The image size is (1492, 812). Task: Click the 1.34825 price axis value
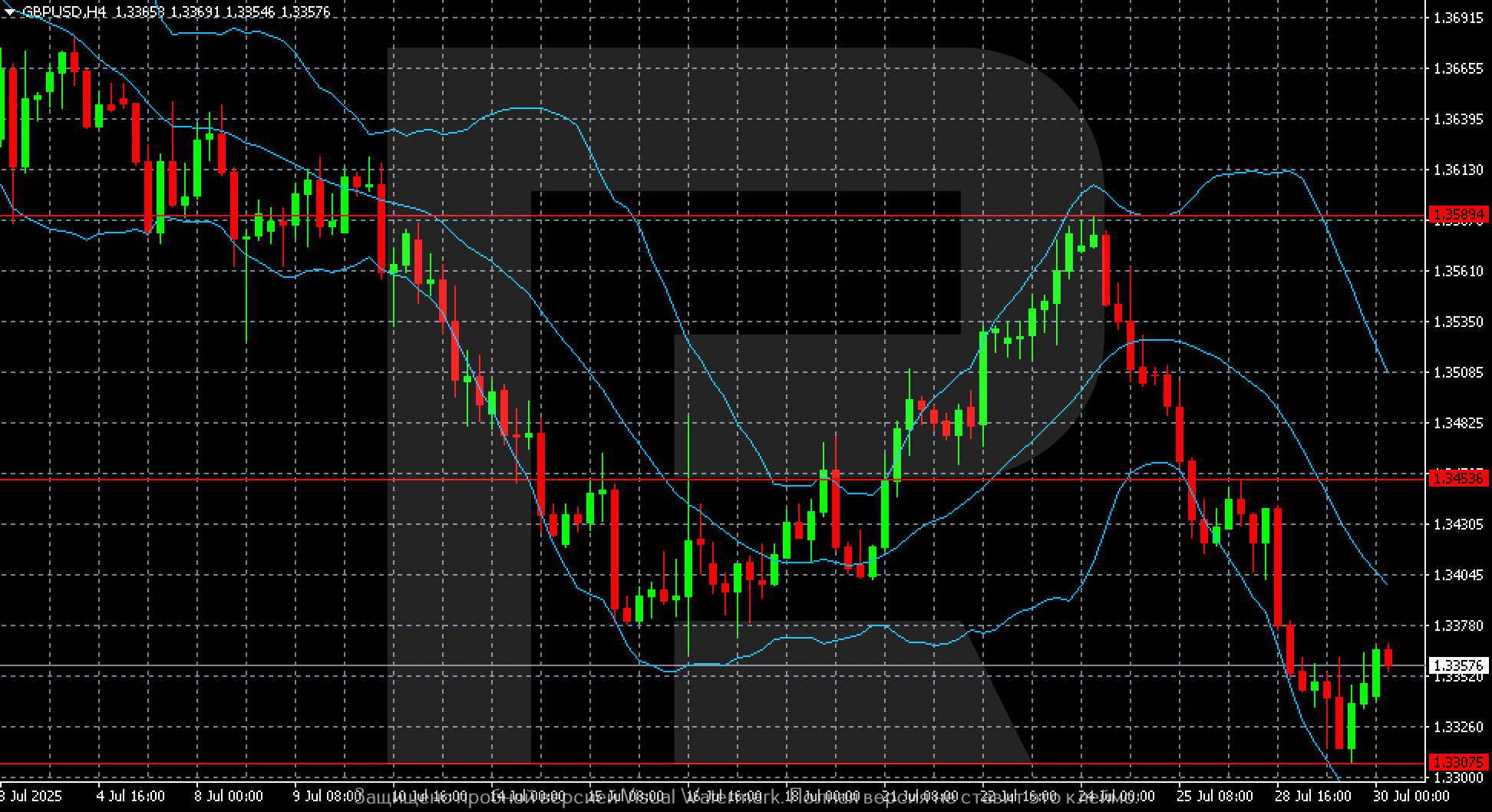point(1458,423)
